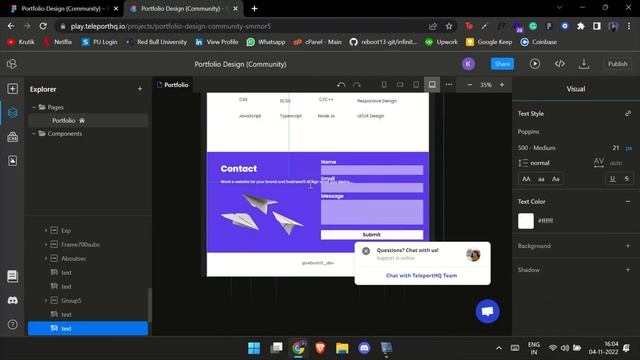Redo the last canvas action
The height and width of the screenshot is (360, 640).
357,84
